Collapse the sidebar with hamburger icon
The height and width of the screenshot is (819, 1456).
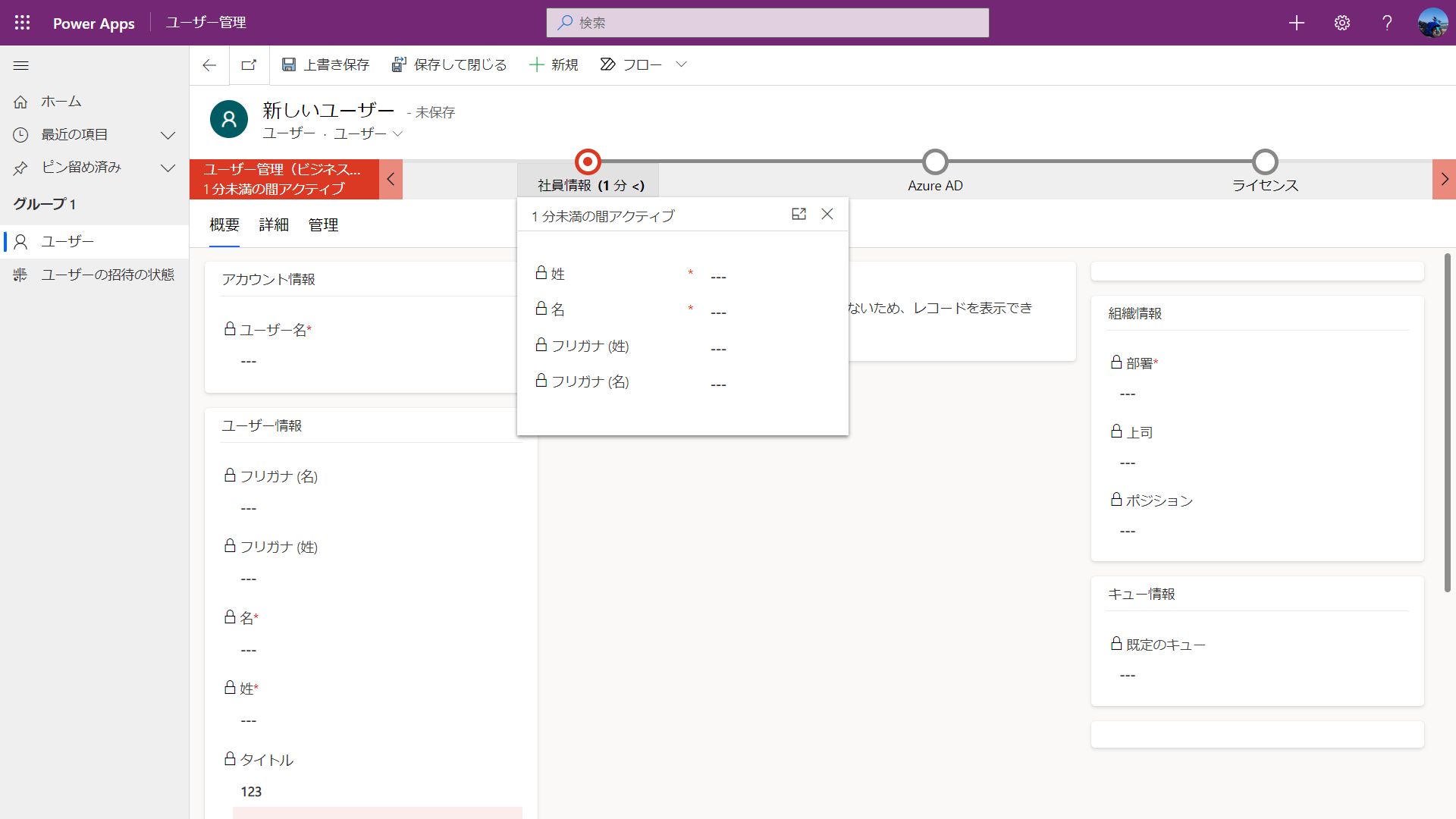coord(21,66)
